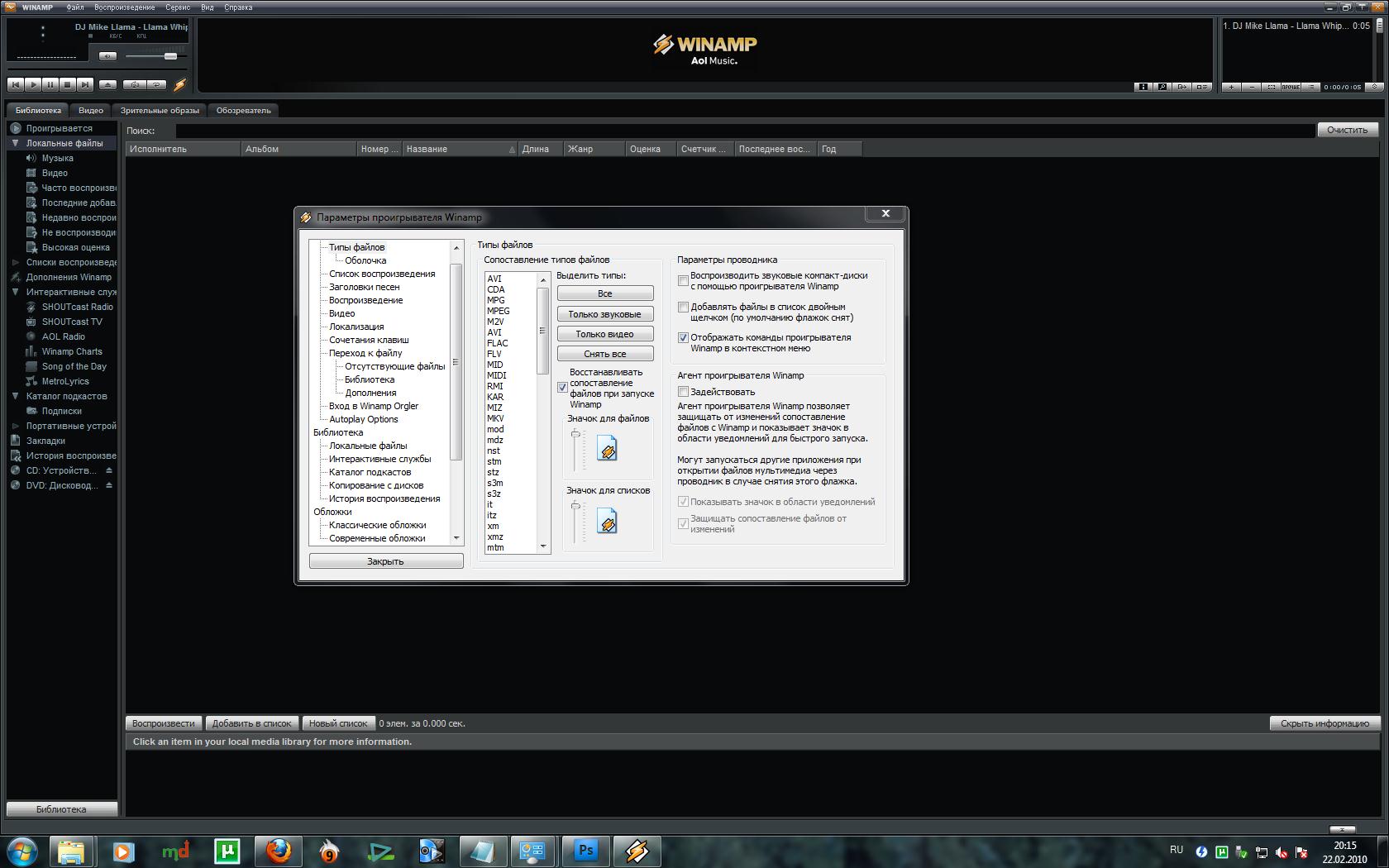Click the Все button to select all types
Screen dimensions: 1389x868
pyautogui.click(x=605, y=293)
